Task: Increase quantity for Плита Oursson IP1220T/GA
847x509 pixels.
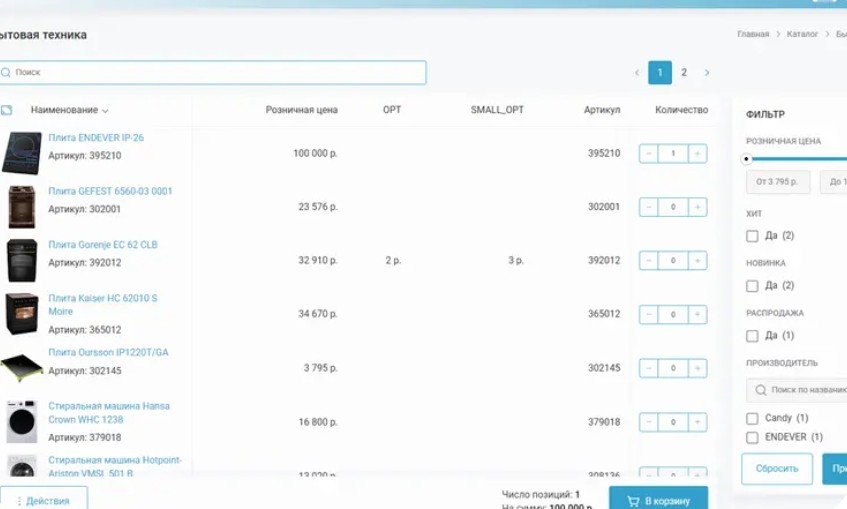Action: (x=697, y=368)
